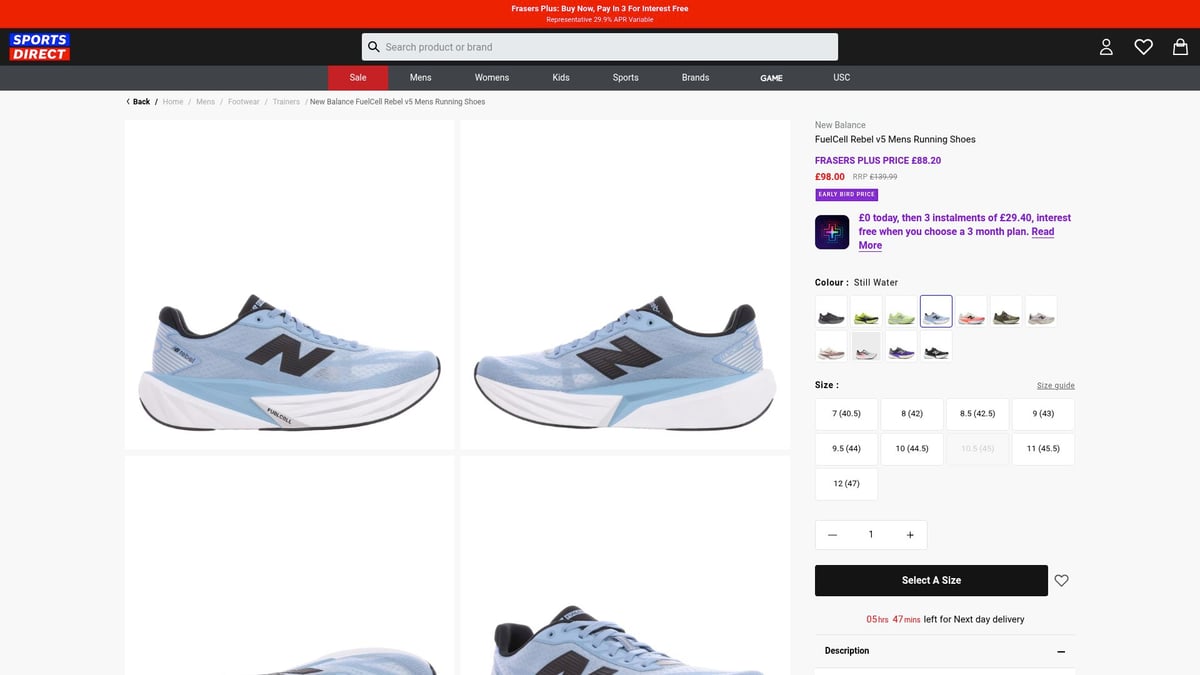1200x675 pixels.
Task: Go to Footwear breadcrumb
Action: 244,102
